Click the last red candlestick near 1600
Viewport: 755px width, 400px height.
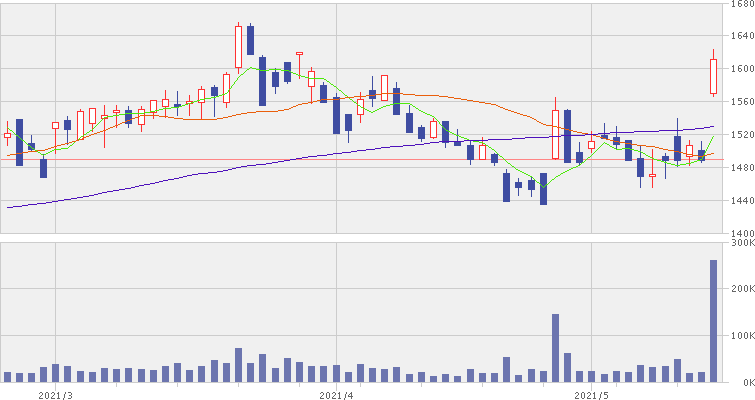714,77
